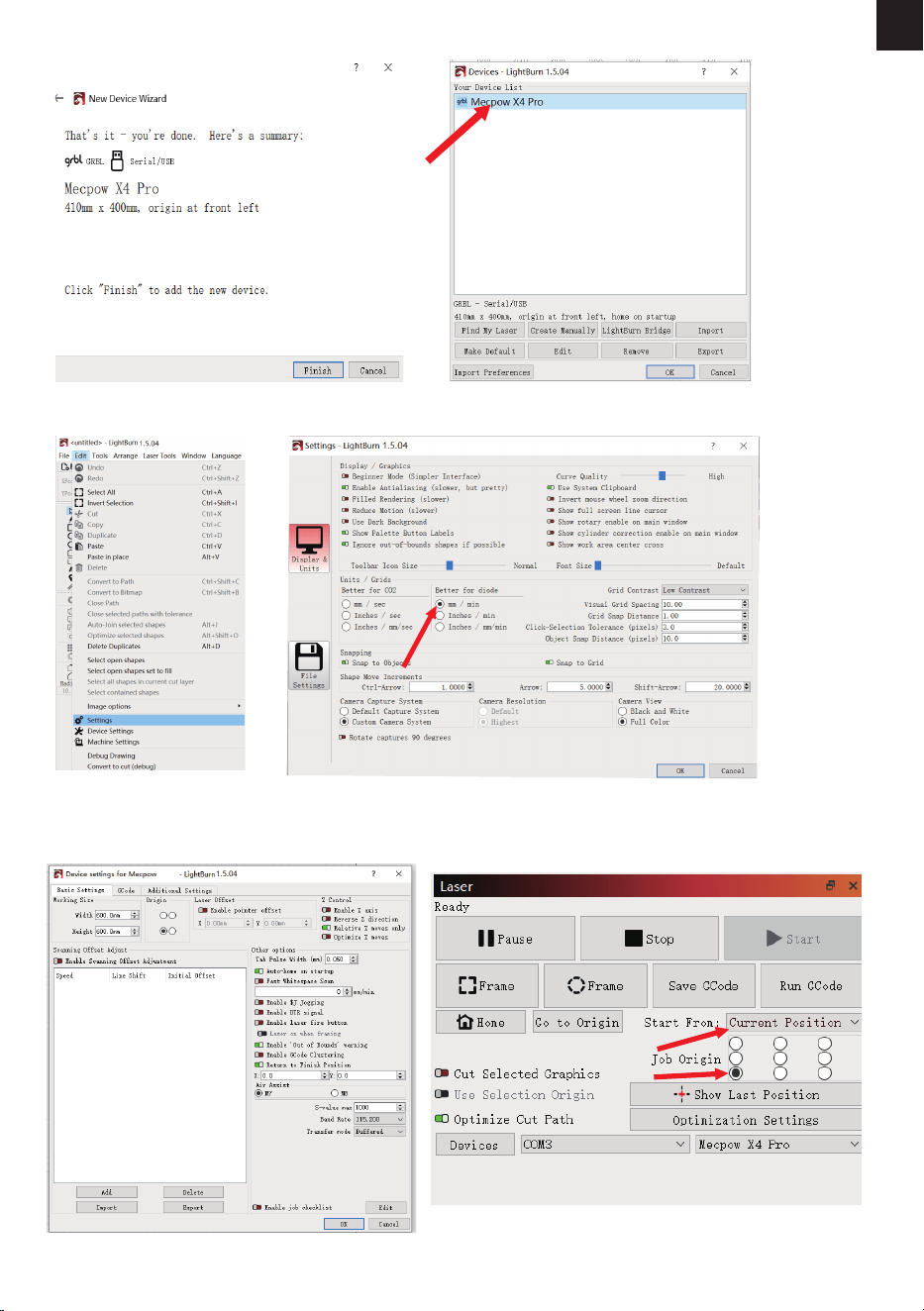This screenshot has height=1311, width=924.
Task: Open the File Settings floppy disk page
Action: [x=309, y=666]
